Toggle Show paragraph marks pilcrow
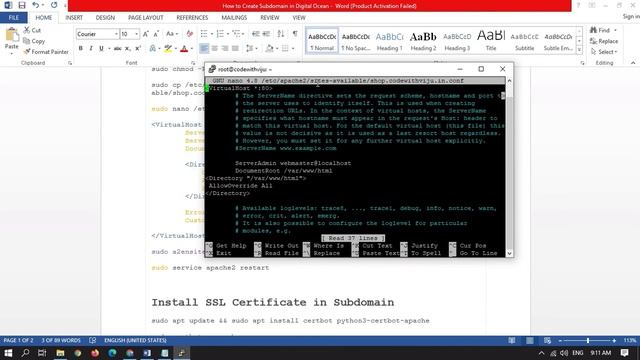This screenshot has width=640, height=360. click(295, 34)
